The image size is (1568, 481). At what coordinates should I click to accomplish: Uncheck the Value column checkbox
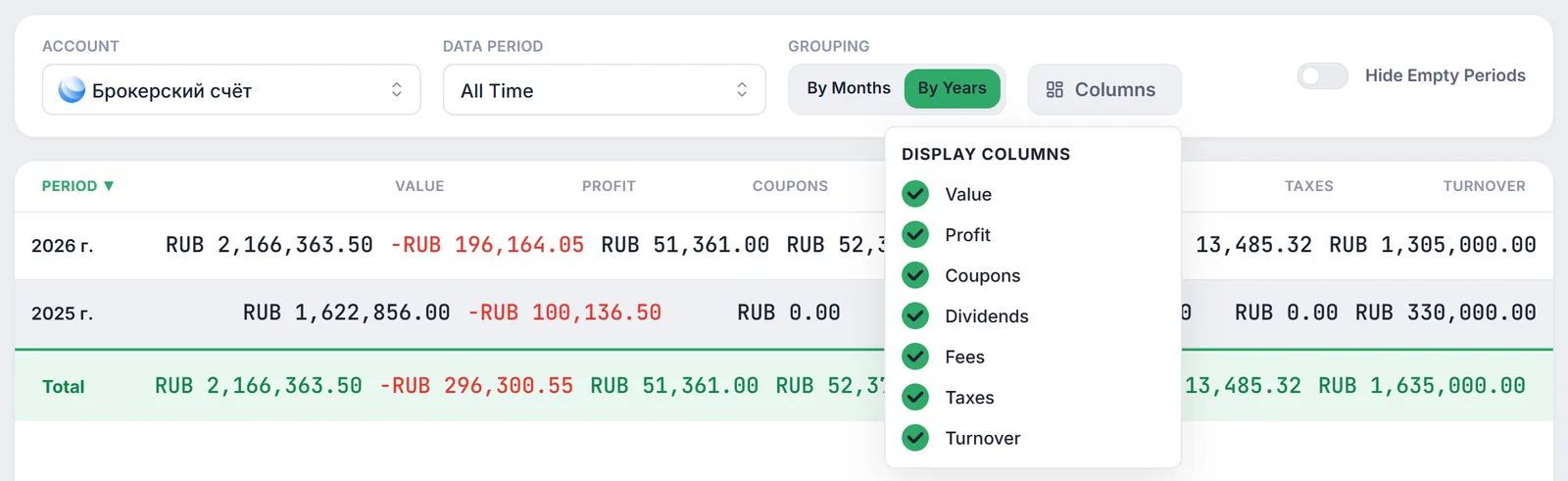[x=915, y=194]
